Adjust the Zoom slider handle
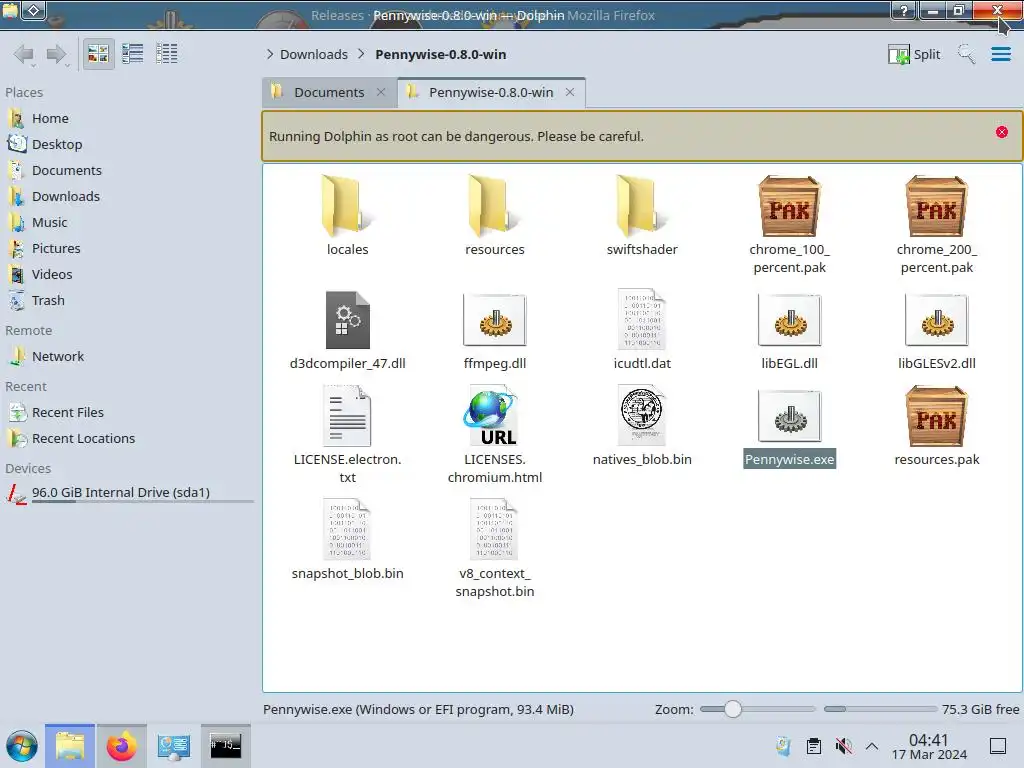This screenshot has width=1024, height=768. (x=732, y=709)
